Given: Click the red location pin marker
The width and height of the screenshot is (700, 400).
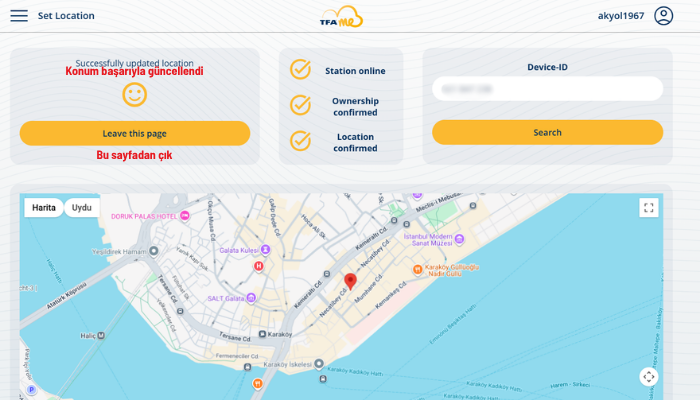Looking at the screenshot, I should coord(350,281).
